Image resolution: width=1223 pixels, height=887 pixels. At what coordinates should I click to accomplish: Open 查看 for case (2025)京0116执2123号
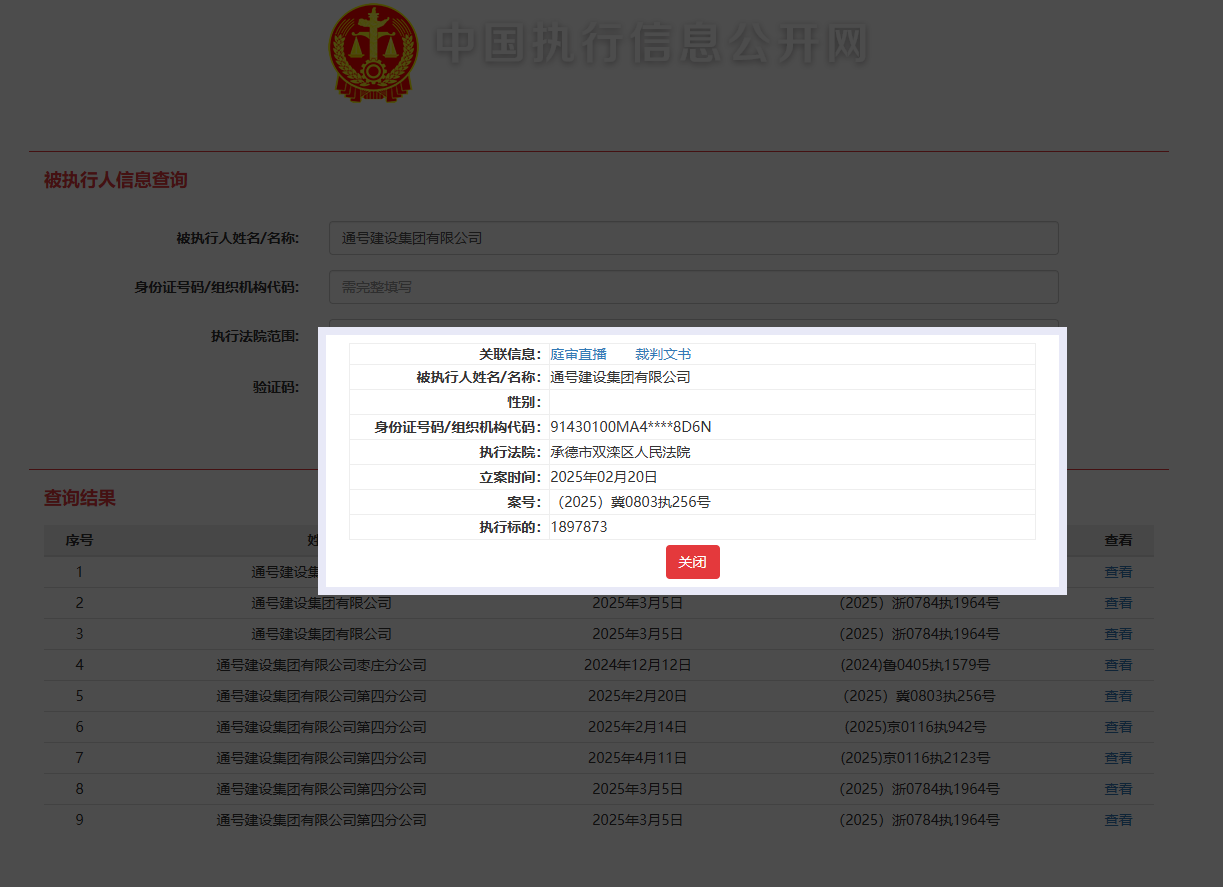pos(1118,758)
